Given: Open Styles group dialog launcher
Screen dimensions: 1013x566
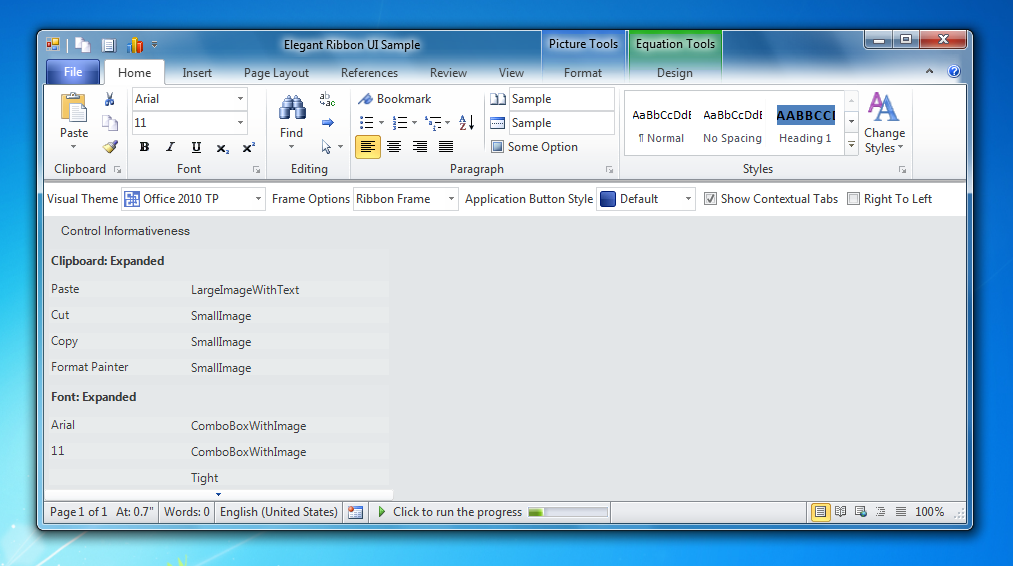Looking at the screenshot, I should [903, 170].
